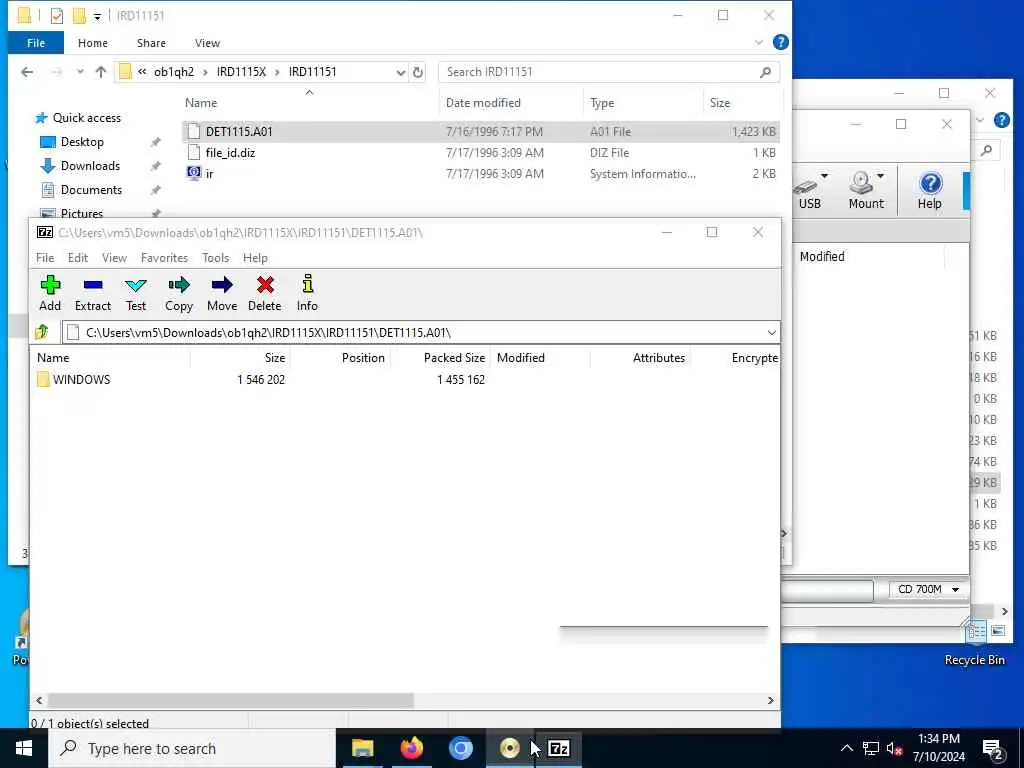Click the Mount icon in back window
Viewport: 1024px width, 768px height.
(x=865, y=191)
